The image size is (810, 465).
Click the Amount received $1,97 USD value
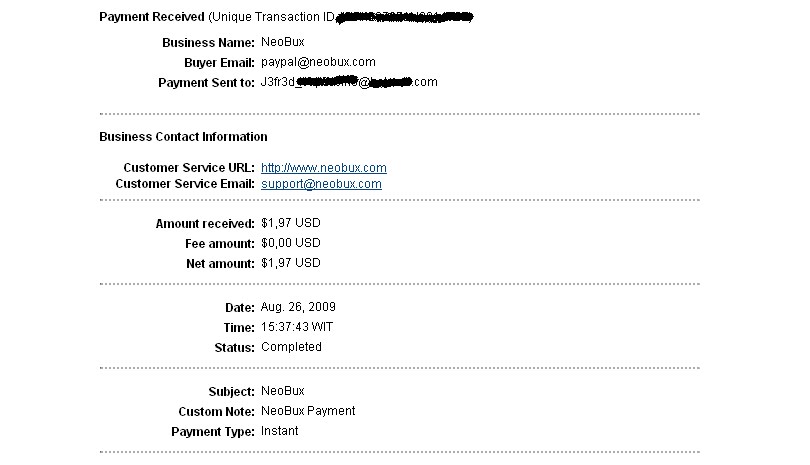coord(291,223)
